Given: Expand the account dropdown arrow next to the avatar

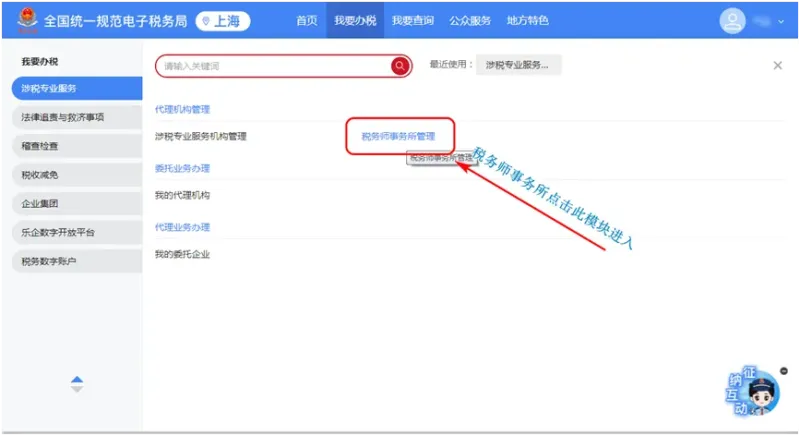Looking at the screenshot, I should [781, 21].
